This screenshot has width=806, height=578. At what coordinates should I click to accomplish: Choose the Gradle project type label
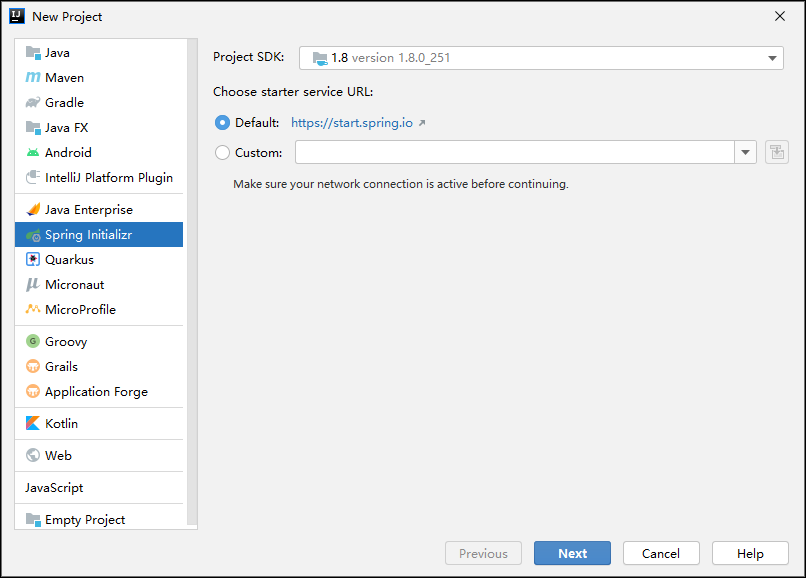[64, 102]
